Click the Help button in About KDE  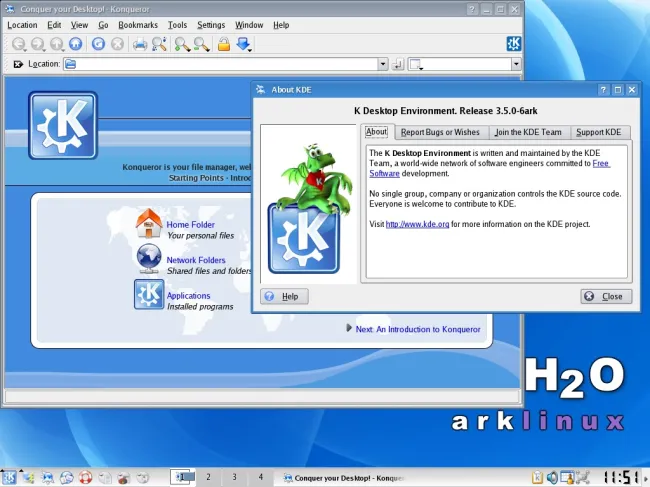284,296
